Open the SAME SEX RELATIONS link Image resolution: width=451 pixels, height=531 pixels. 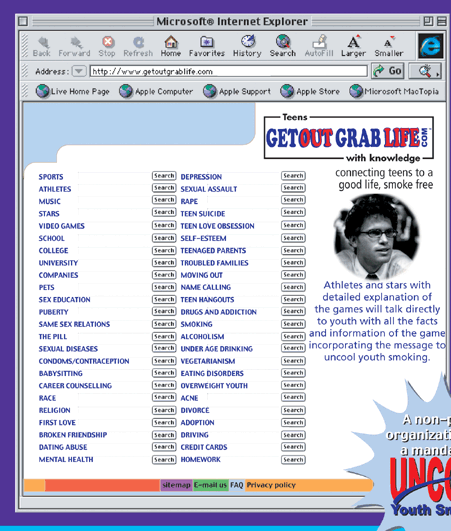coord(74,324)
